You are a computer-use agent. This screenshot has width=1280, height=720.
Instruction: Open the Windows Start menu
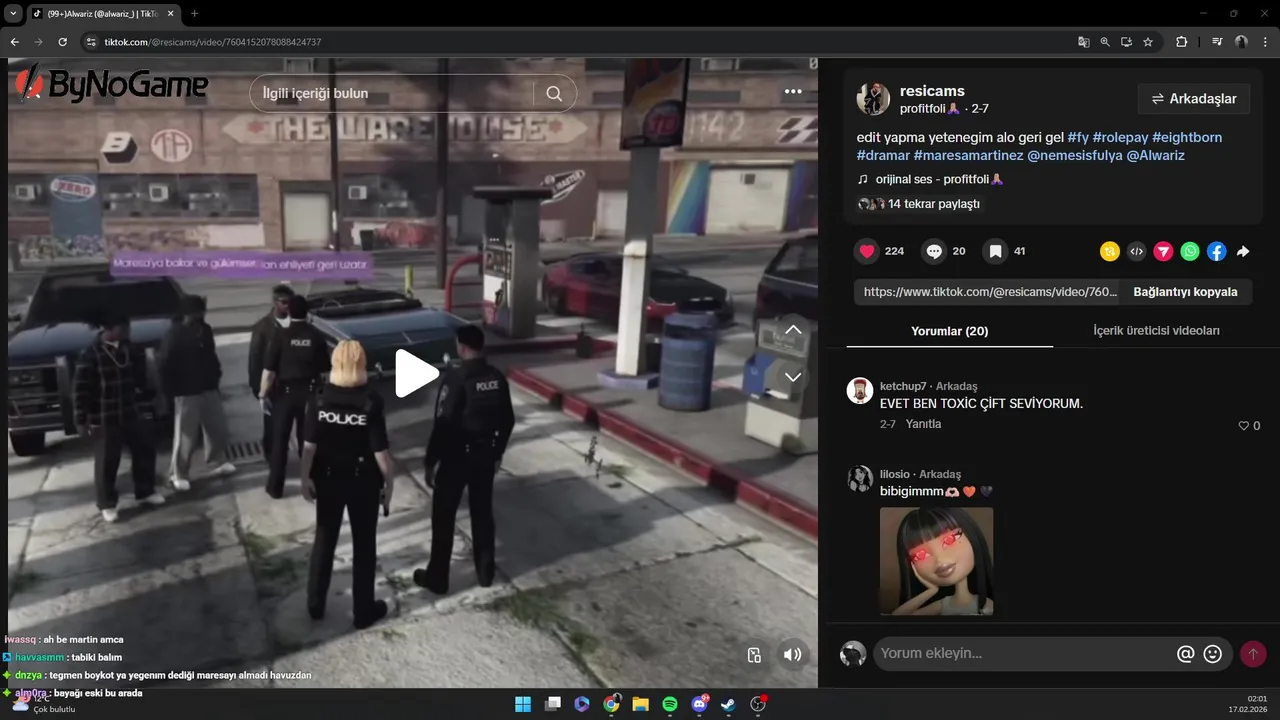522,704
